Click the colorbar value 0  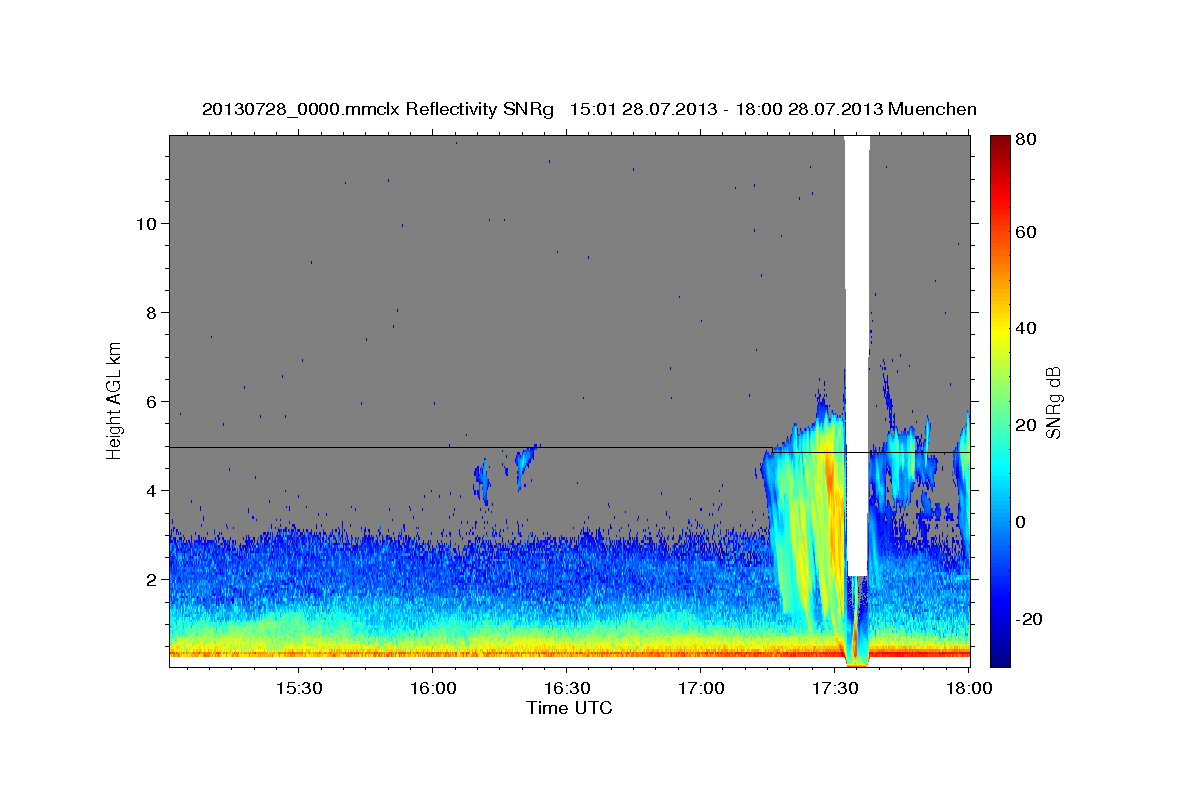tap(1022, 522)
